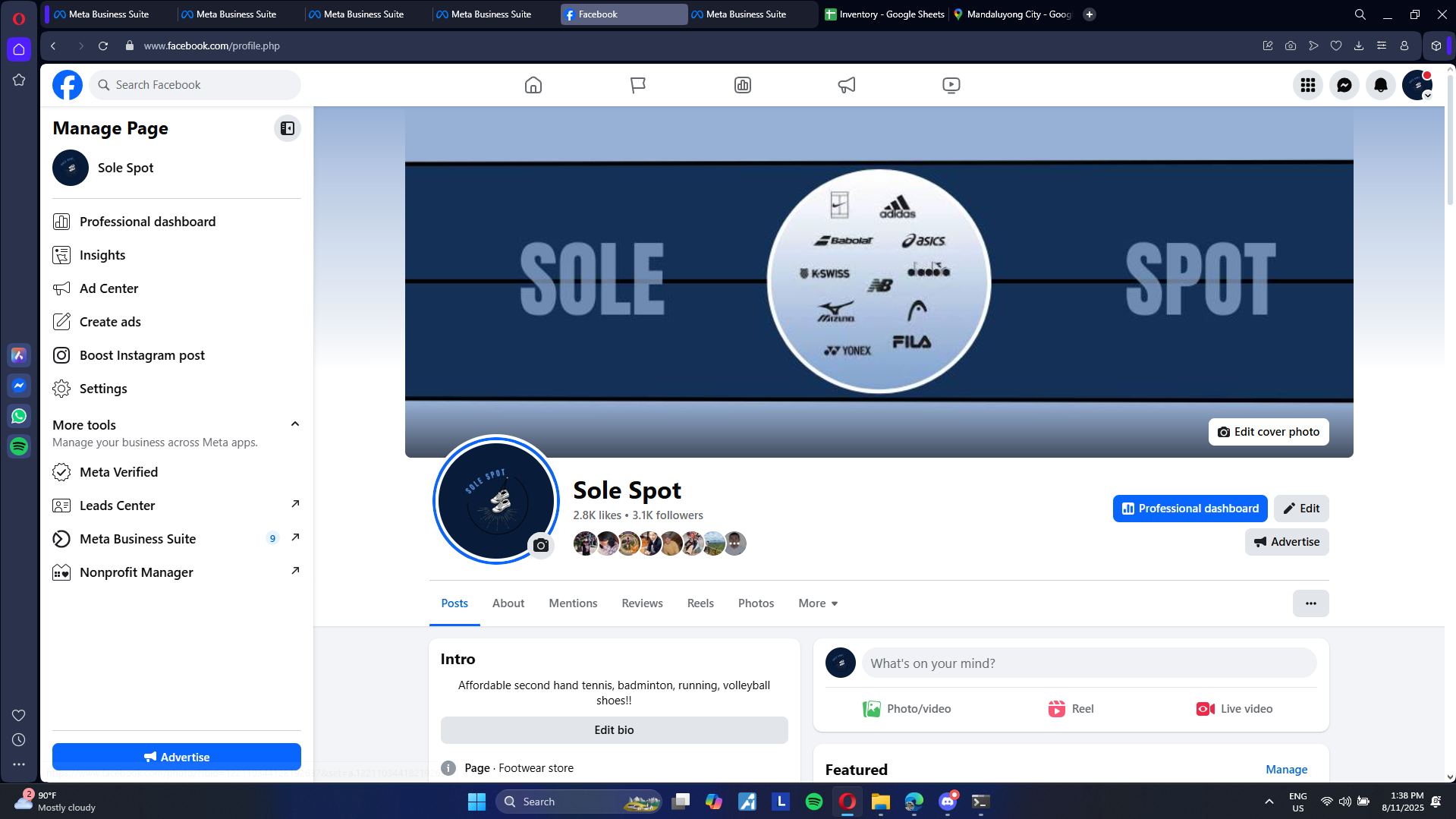The width and height of the screenshot is (1456, 819).
Task: Open Opera bookmarks star icon
Action: [19, 80]
